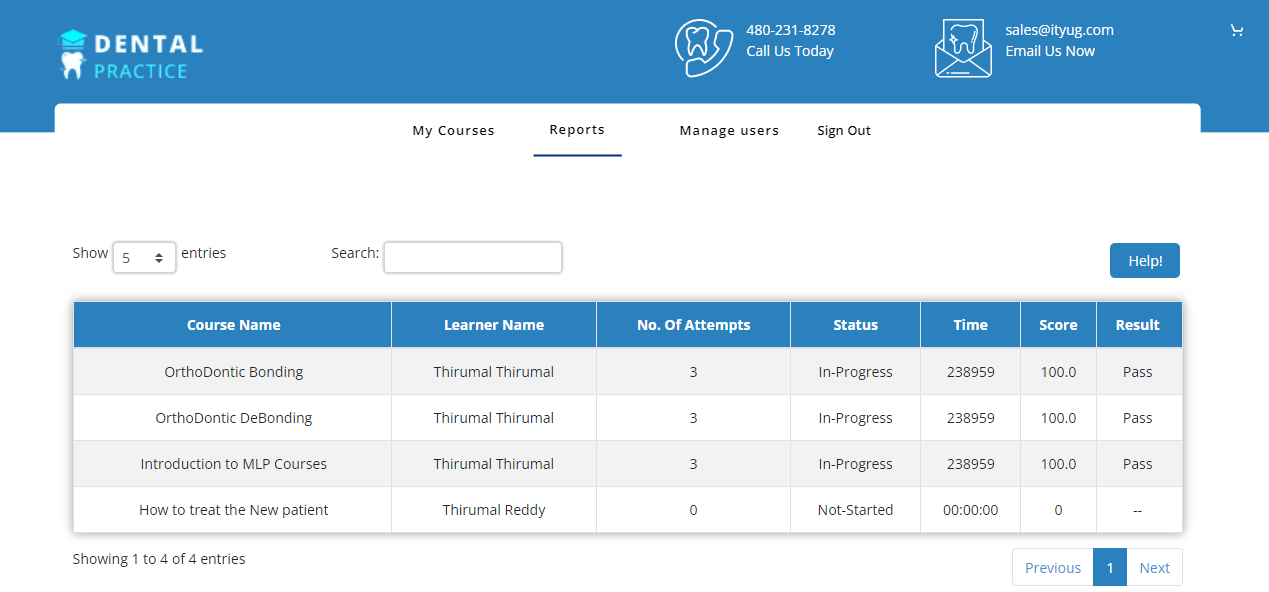Screen dimensions: 1269x592
Task: Open the My Courses tab
Action: [453, 131]
